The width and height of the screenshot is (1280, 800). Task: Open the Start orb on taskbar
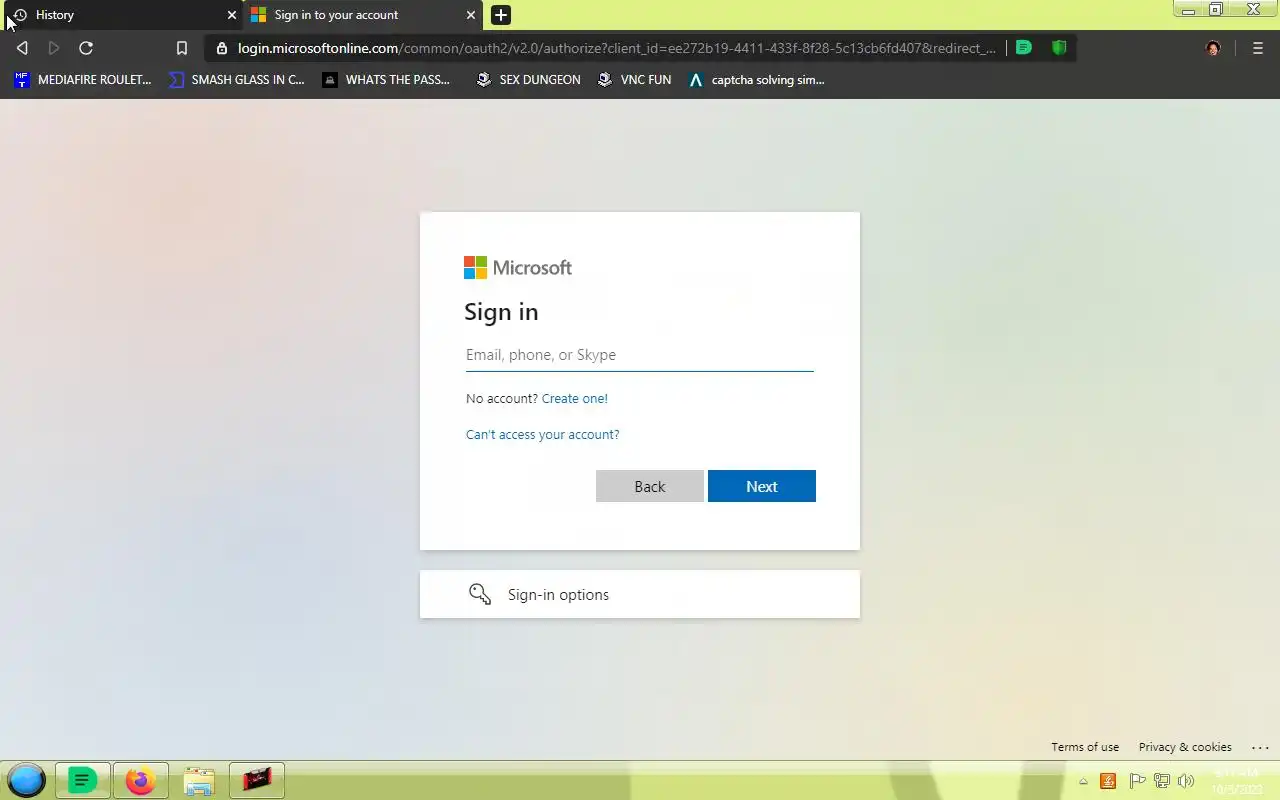pos(26,780)
